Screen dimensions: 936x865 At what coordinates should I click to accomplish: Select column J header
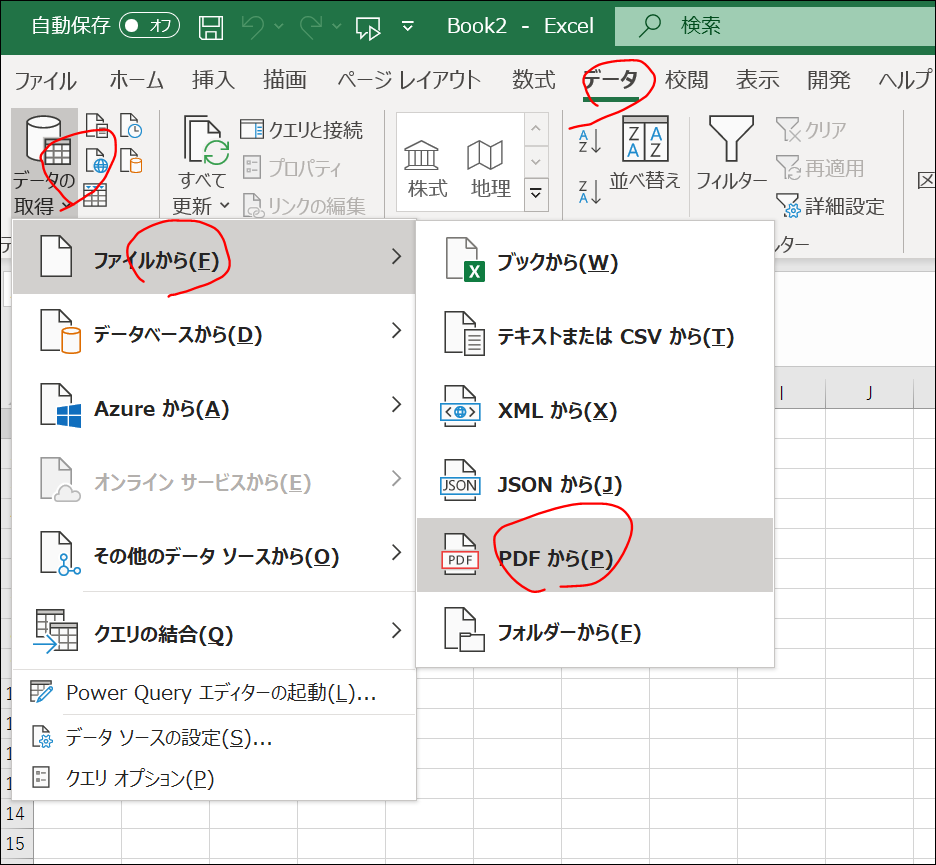click(870, 393)
